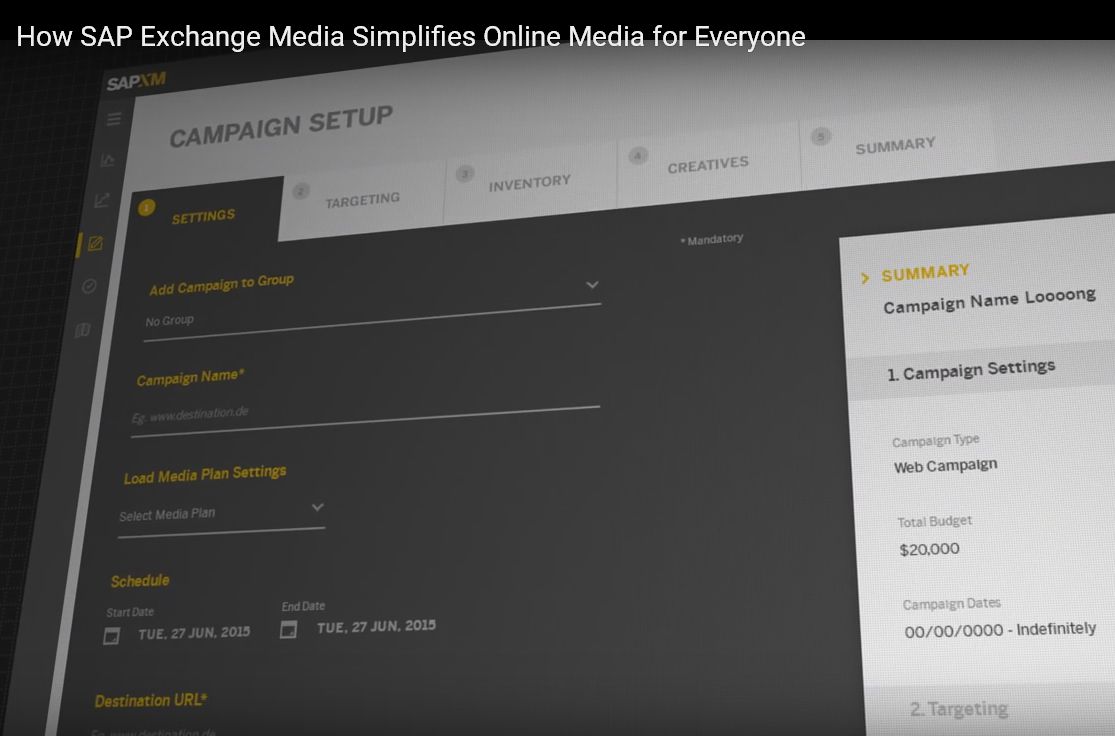The height and width of the screenshot is (736, 1115).
Task: Click the 'Load Media Plan Settings' label
Action: point(205,474)
